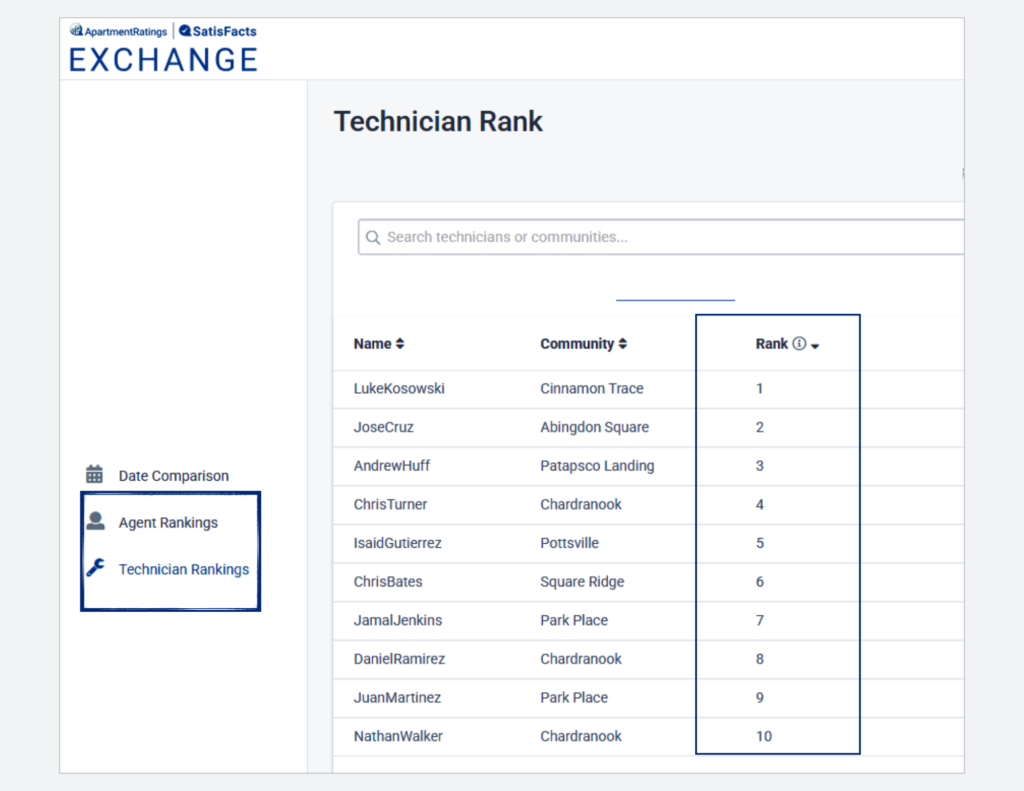Image resolution: width=1024 pixels, height=791 pixels.
Task: Select Technician Rankings in the sidebar
Action: pyautogui.click(x=184, y=569)
